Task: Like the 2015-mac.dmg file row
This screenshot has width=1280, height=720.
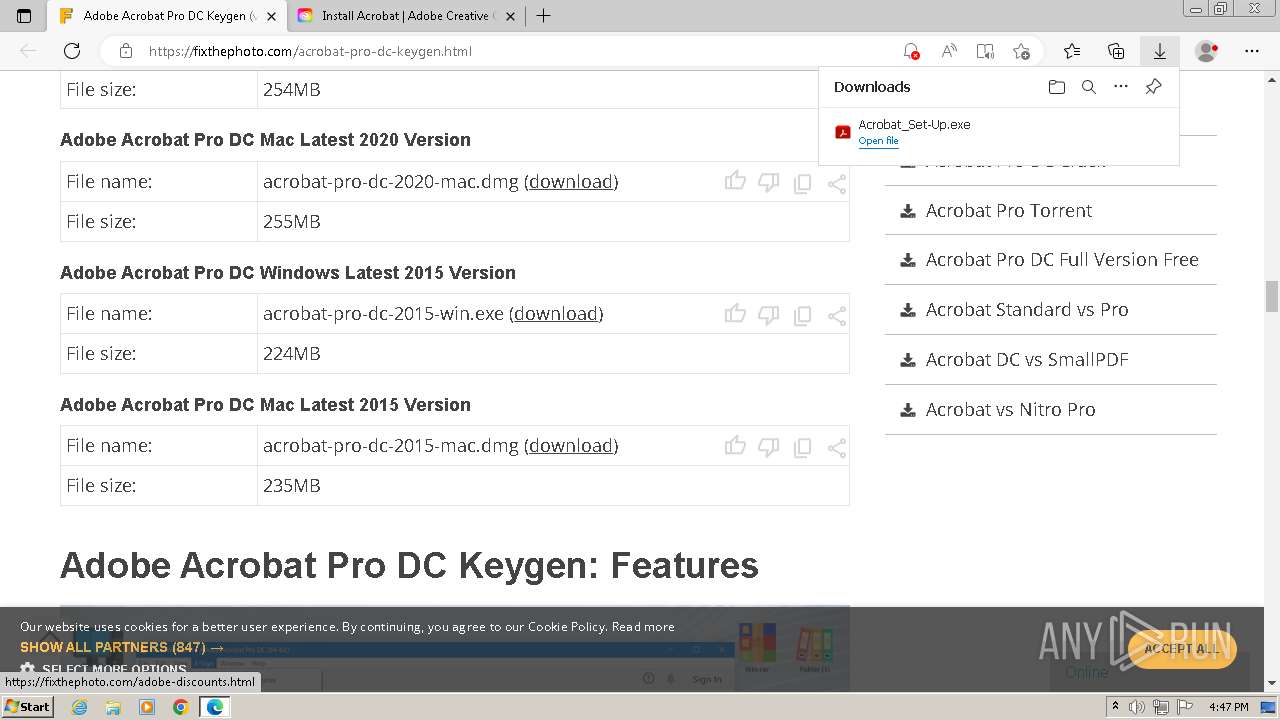Action: click(x=735, y=445)
